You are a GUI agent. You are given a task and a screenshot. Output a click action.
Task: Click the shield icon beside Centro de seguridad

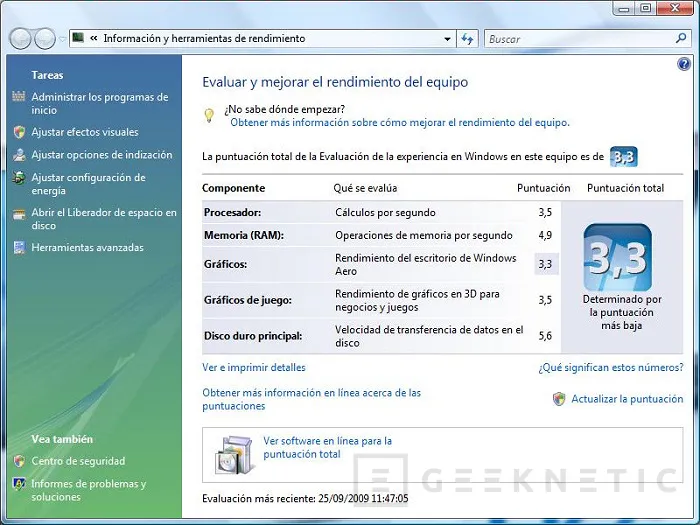coord(19,461)
